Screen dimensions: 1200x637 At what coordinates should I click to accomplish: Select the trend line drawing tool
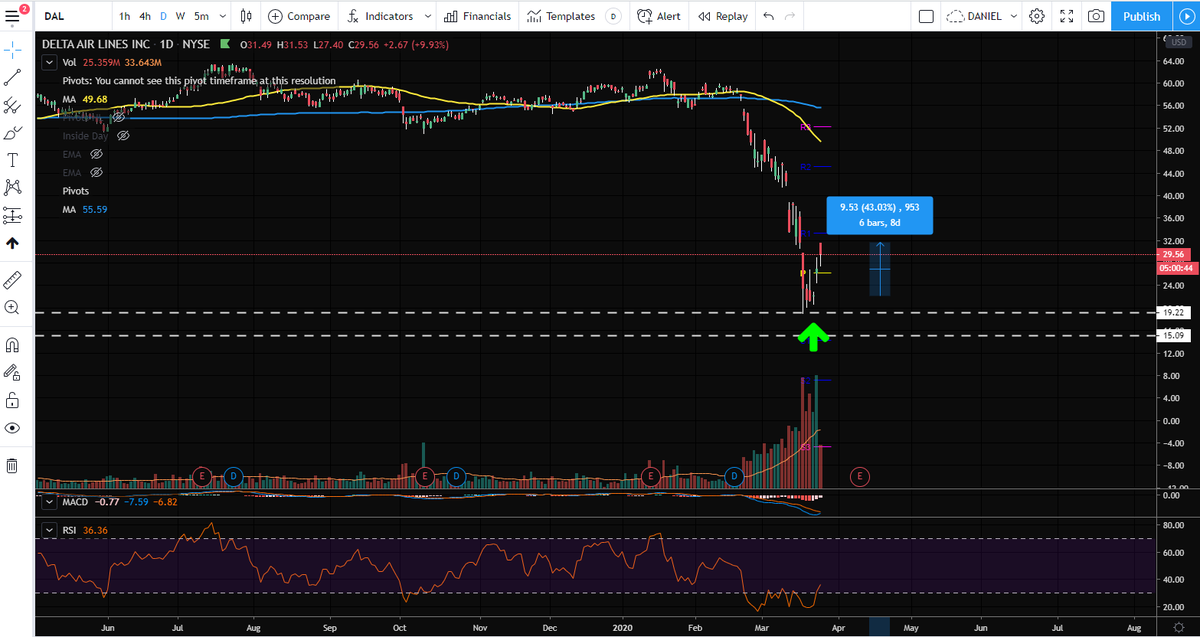coord(13,77)
